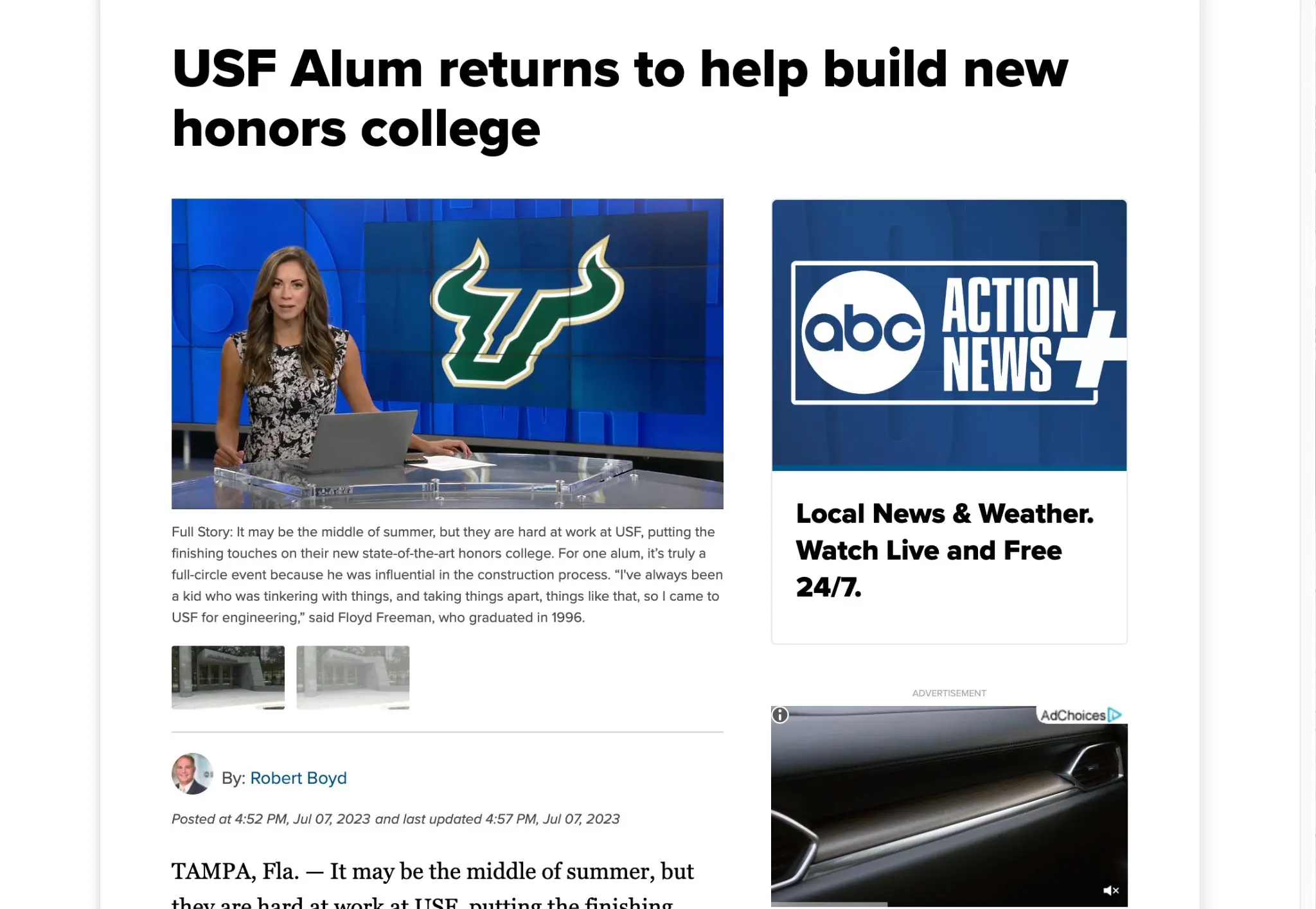Click the Posted at 4:52 PM timestamp

pyautogui.click(x=396, y=819)
